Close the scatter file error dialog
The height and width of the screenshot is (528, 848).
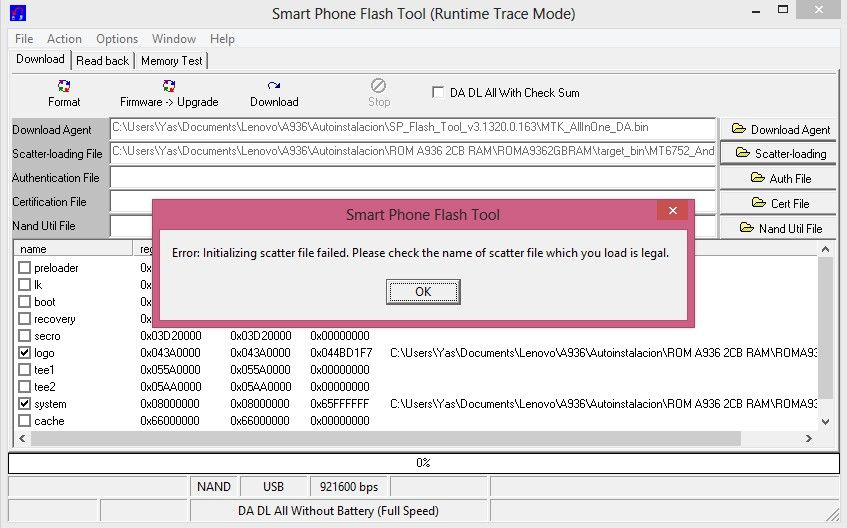[x=672, y=210]
